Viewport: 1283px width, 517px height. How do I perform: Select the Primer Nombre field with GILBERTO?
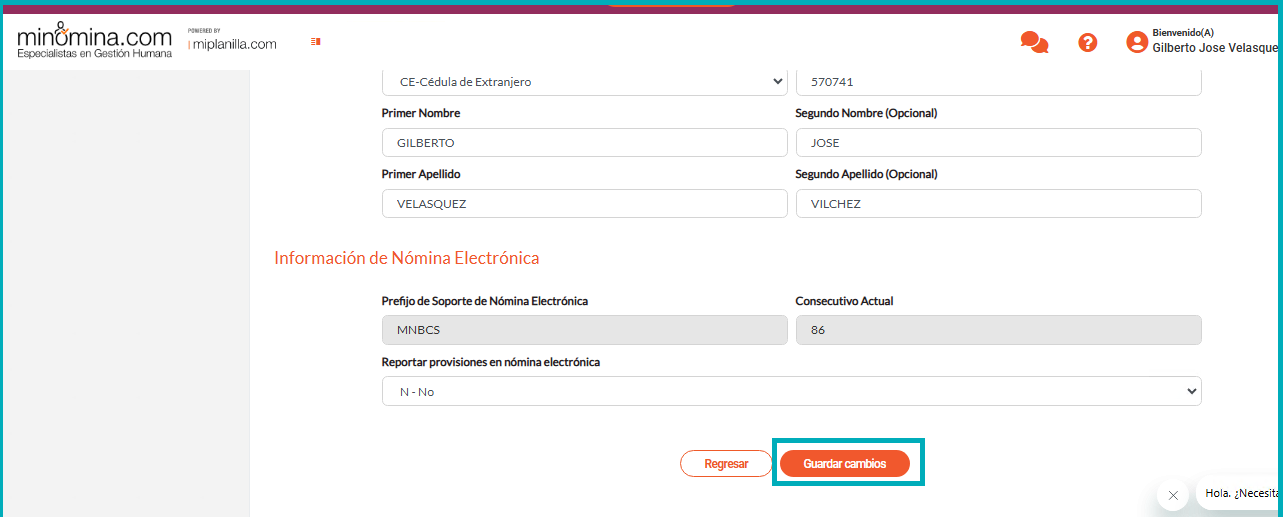point(585,143)
